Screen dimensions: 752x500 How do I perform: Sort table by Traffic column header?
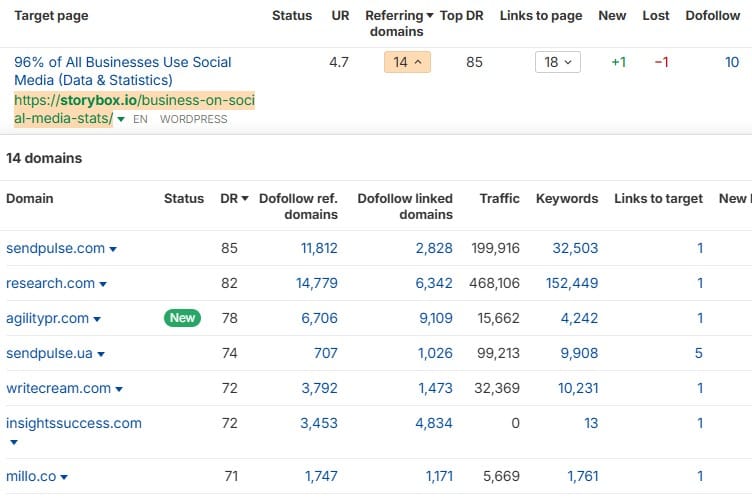[x=499, y=198]
